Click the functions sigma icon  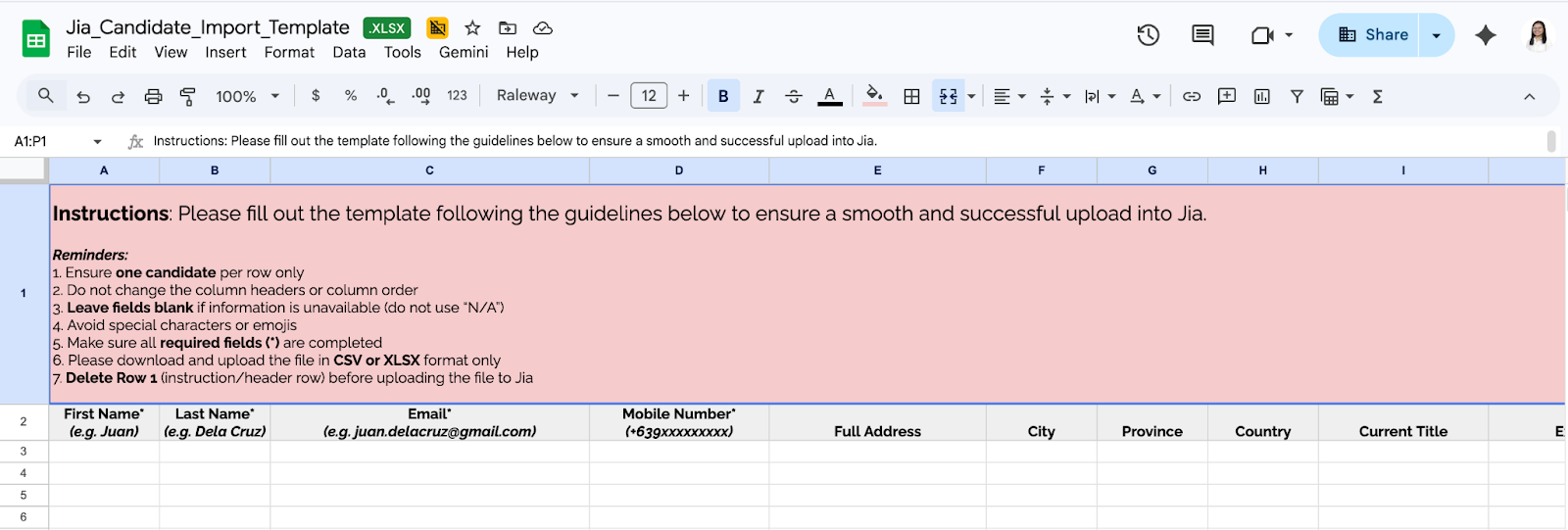tap(1377, 96)
